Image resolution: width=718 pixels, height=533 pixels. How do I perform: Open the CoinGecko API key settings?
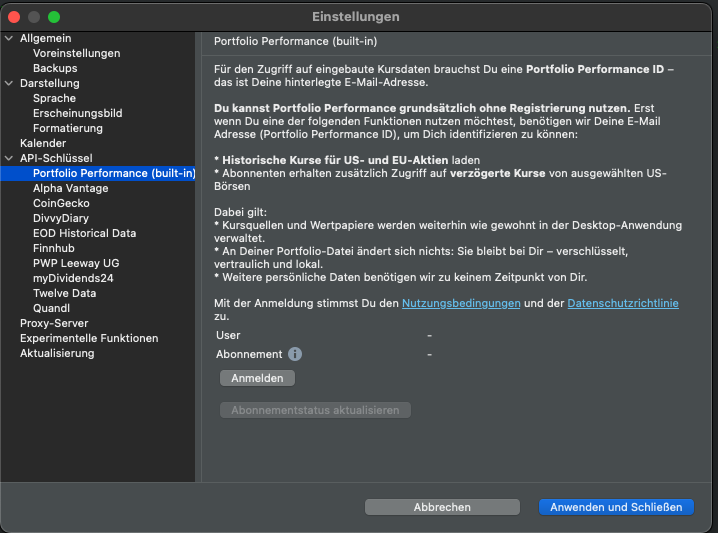click(x=61, y=203)
